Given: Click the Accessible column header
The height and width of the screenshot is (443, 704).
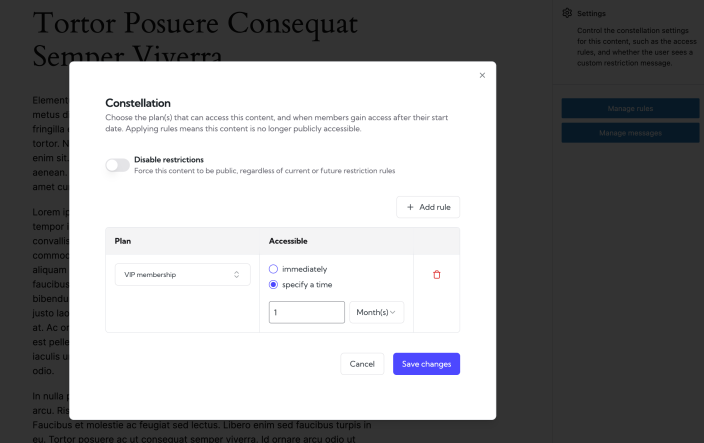Looking at the screenshot, I should tap(288, 241).
